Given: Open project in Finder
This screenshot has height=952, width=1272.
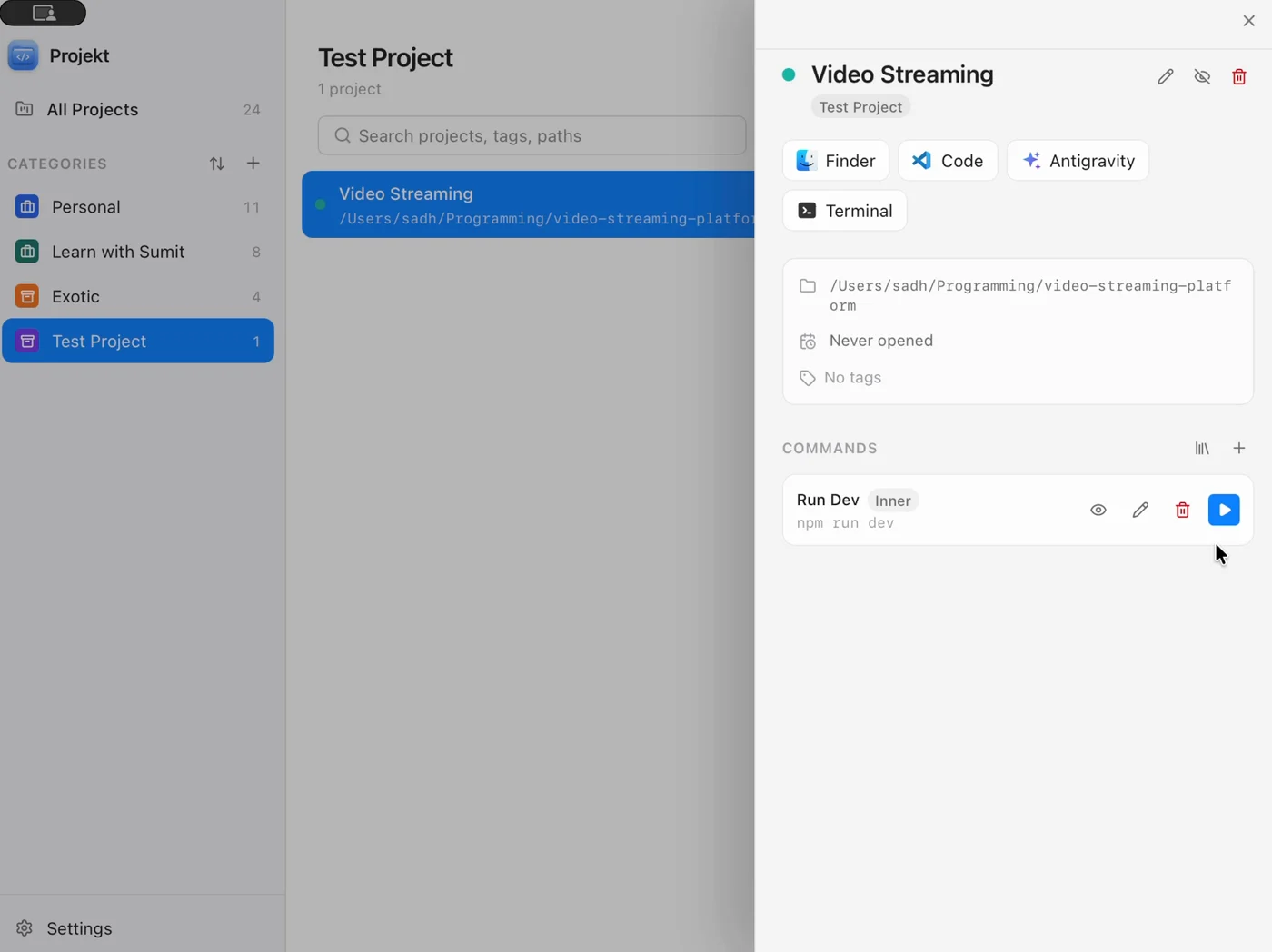Looking at the screenshot, I should click(x=836, y=161).
